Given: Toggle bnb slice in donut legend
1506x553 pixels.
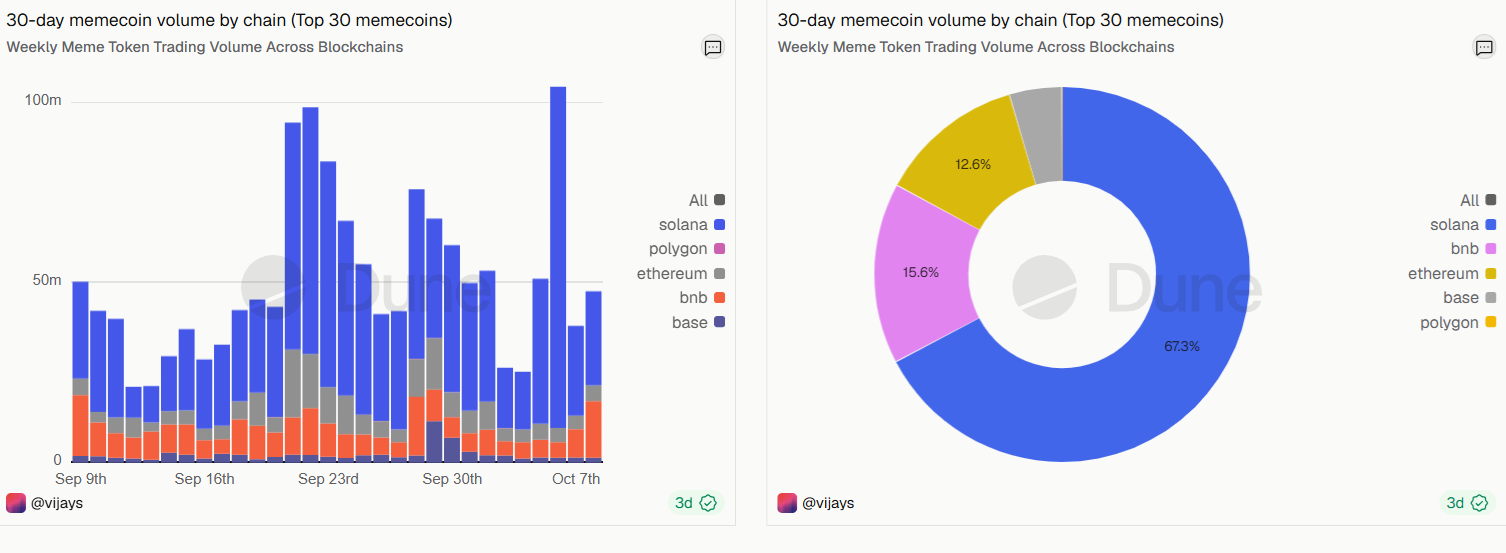Looking at the screenshot, I should click(x=1474, y=249).
